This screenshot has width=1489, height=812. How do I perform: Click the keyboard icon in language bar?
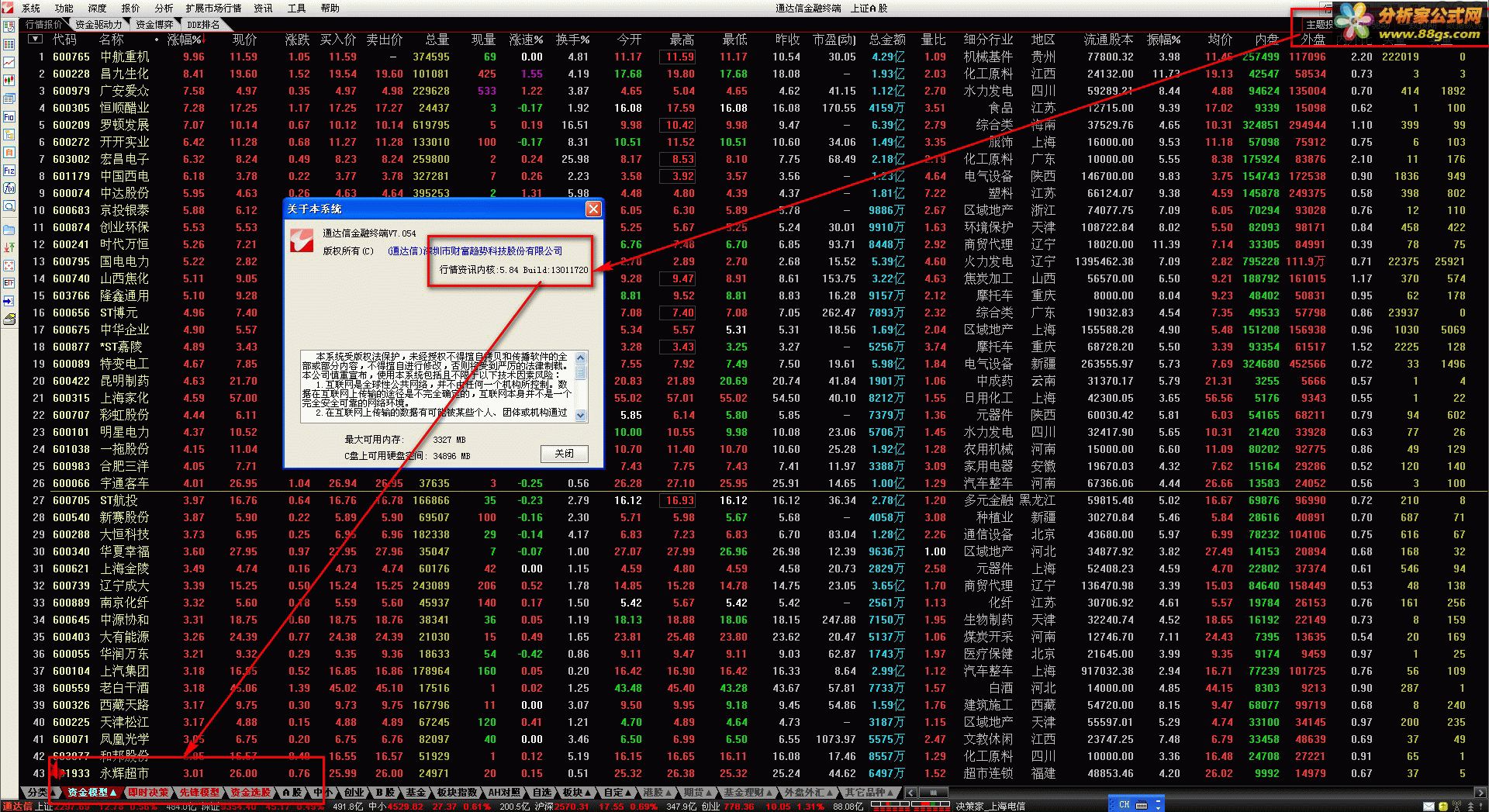(1142, 804)
